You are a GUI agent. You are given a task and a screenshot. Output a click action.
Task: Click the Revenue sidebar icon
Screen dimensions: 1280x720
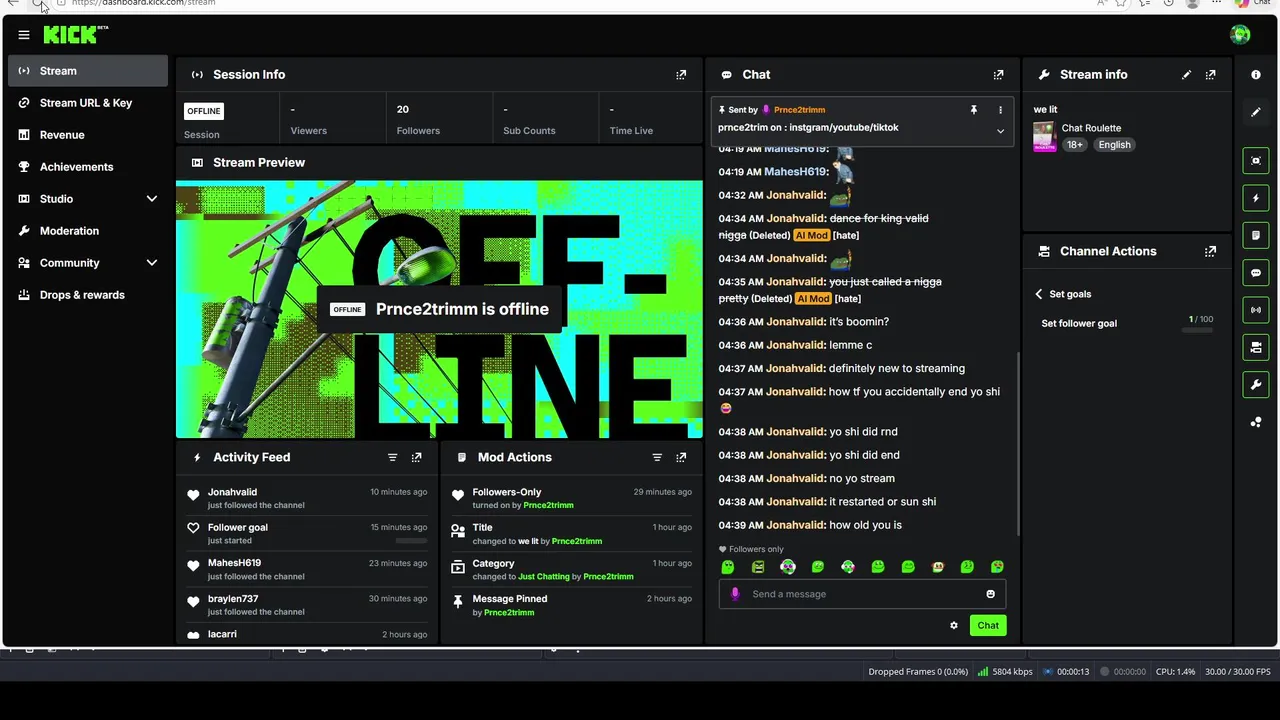pos(24,135)
